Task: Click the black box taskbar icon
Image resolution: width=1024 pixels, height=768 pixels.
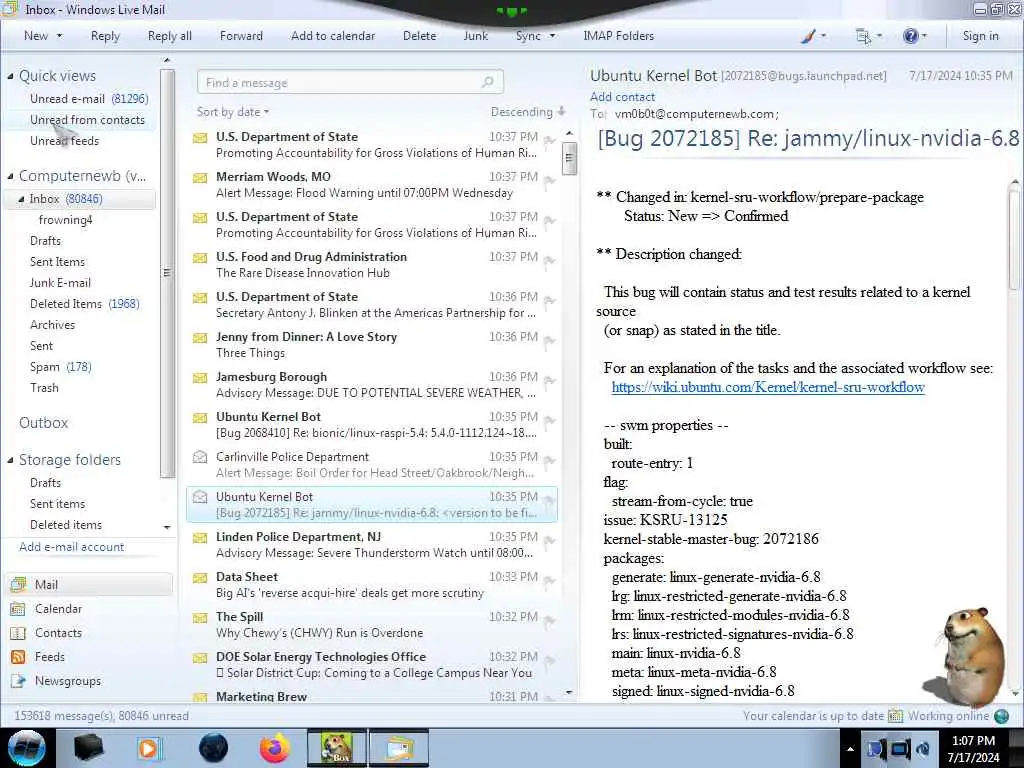Action: pos(88,748)
